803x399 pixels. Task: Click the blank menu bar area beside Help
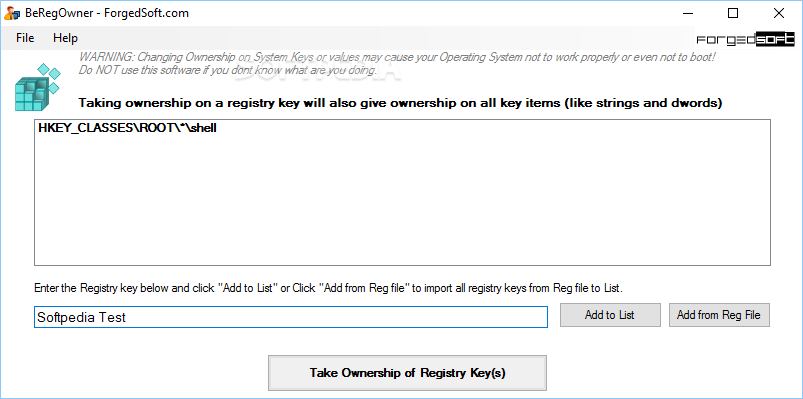(x=384, y=38)
